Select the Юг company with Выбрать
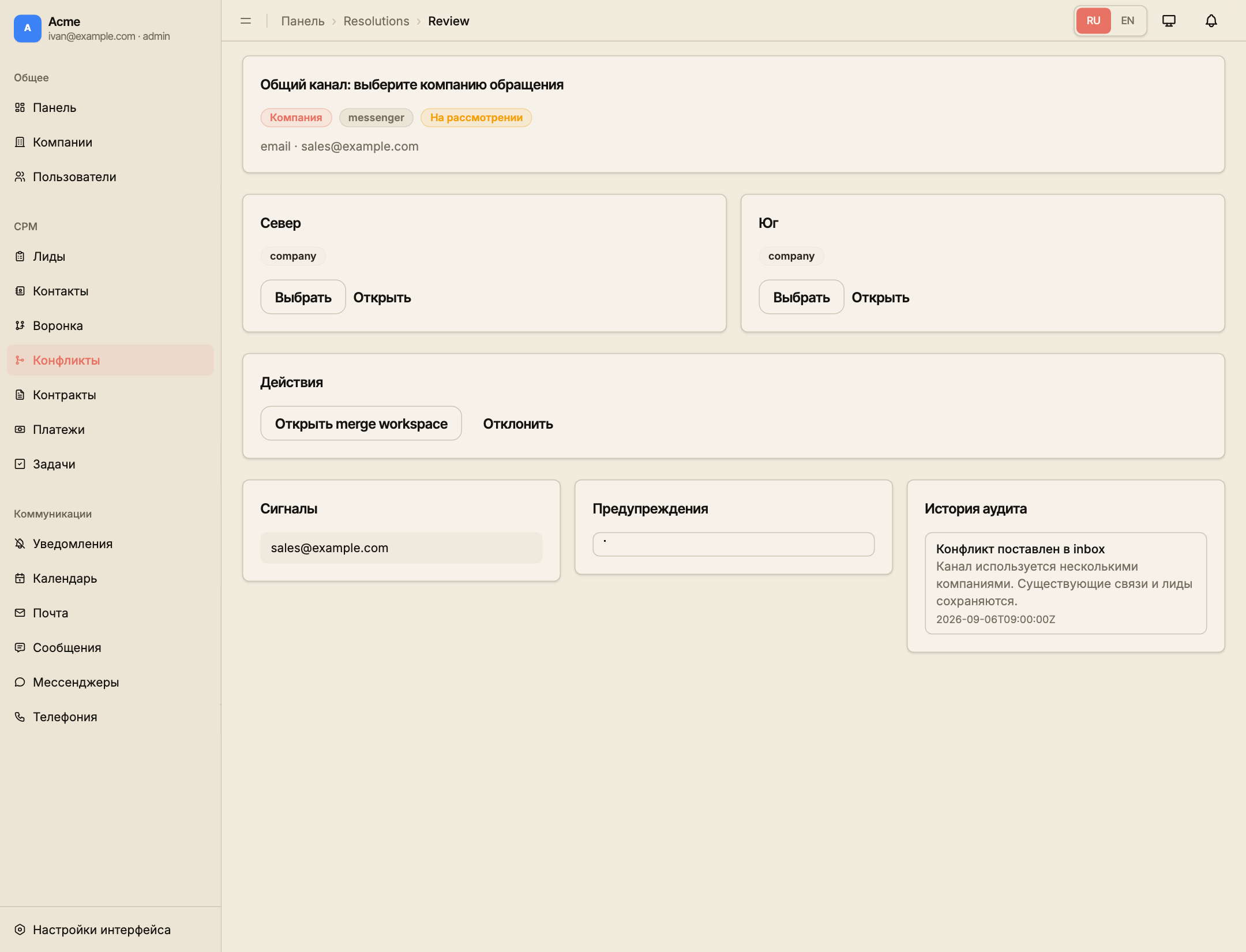Viewport: 1246px width, 952px height. (x=801, y=297)
